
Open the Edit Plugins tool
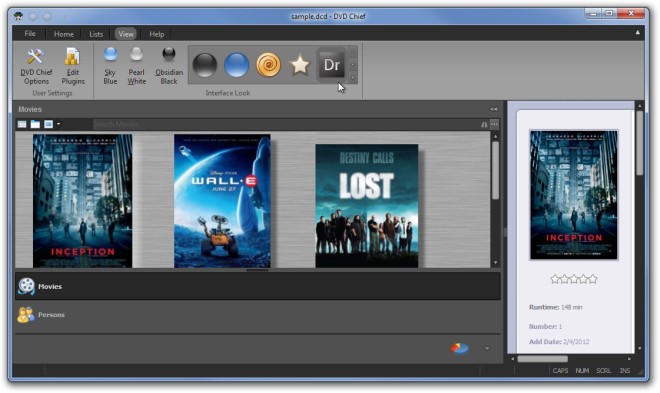click(73, 66)
